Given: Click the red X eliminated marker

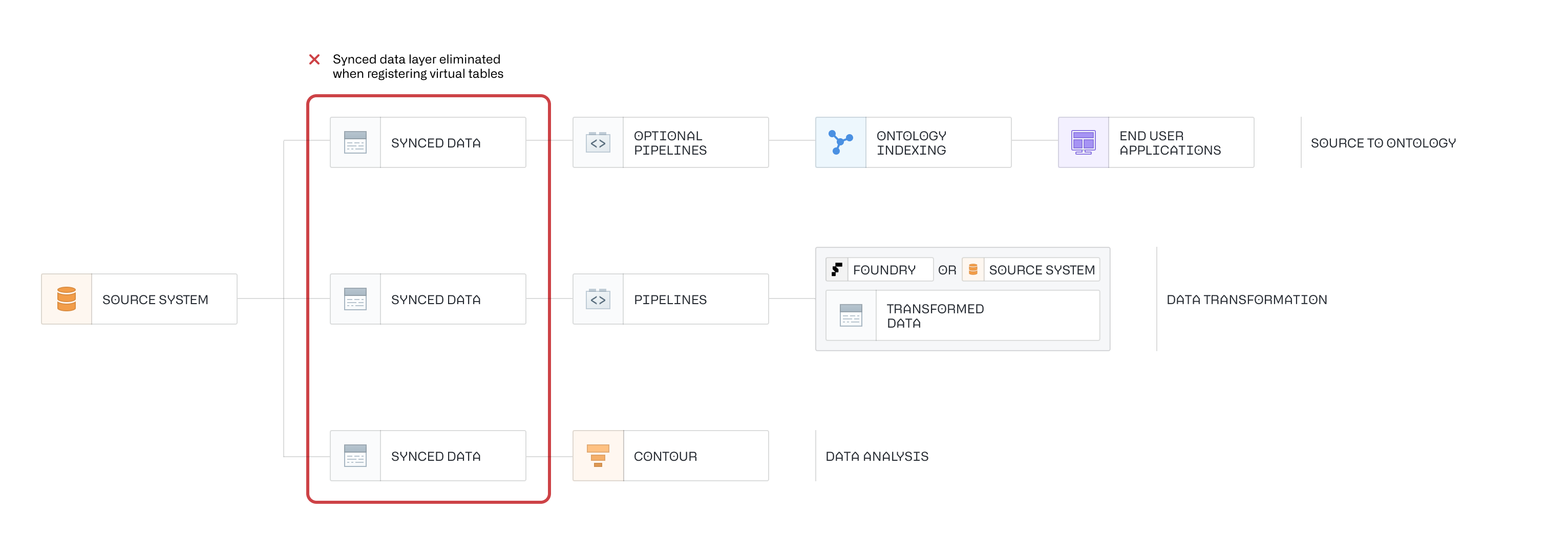Looking at the screenshot, I should (x=314, y=59).
